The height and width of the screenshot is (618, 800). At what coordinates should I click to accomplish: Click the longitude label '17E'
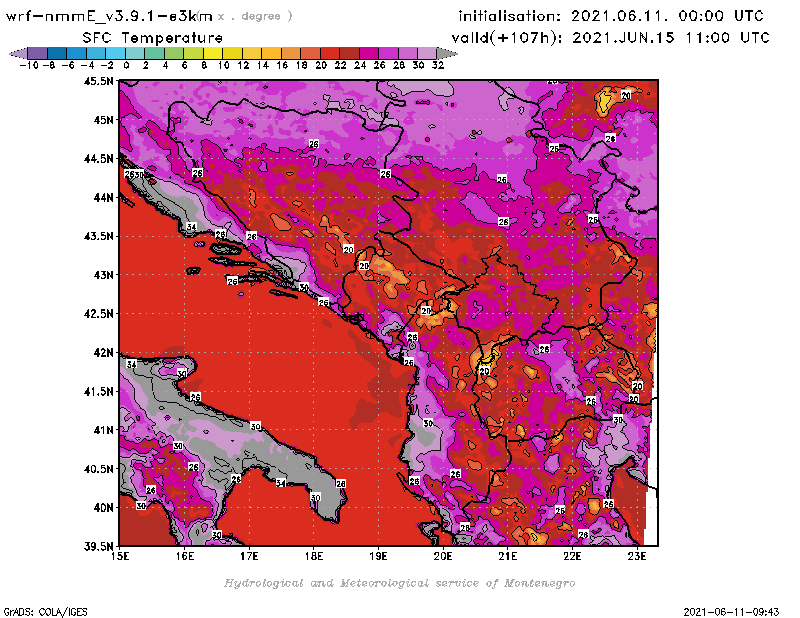[x=249, y=556]
